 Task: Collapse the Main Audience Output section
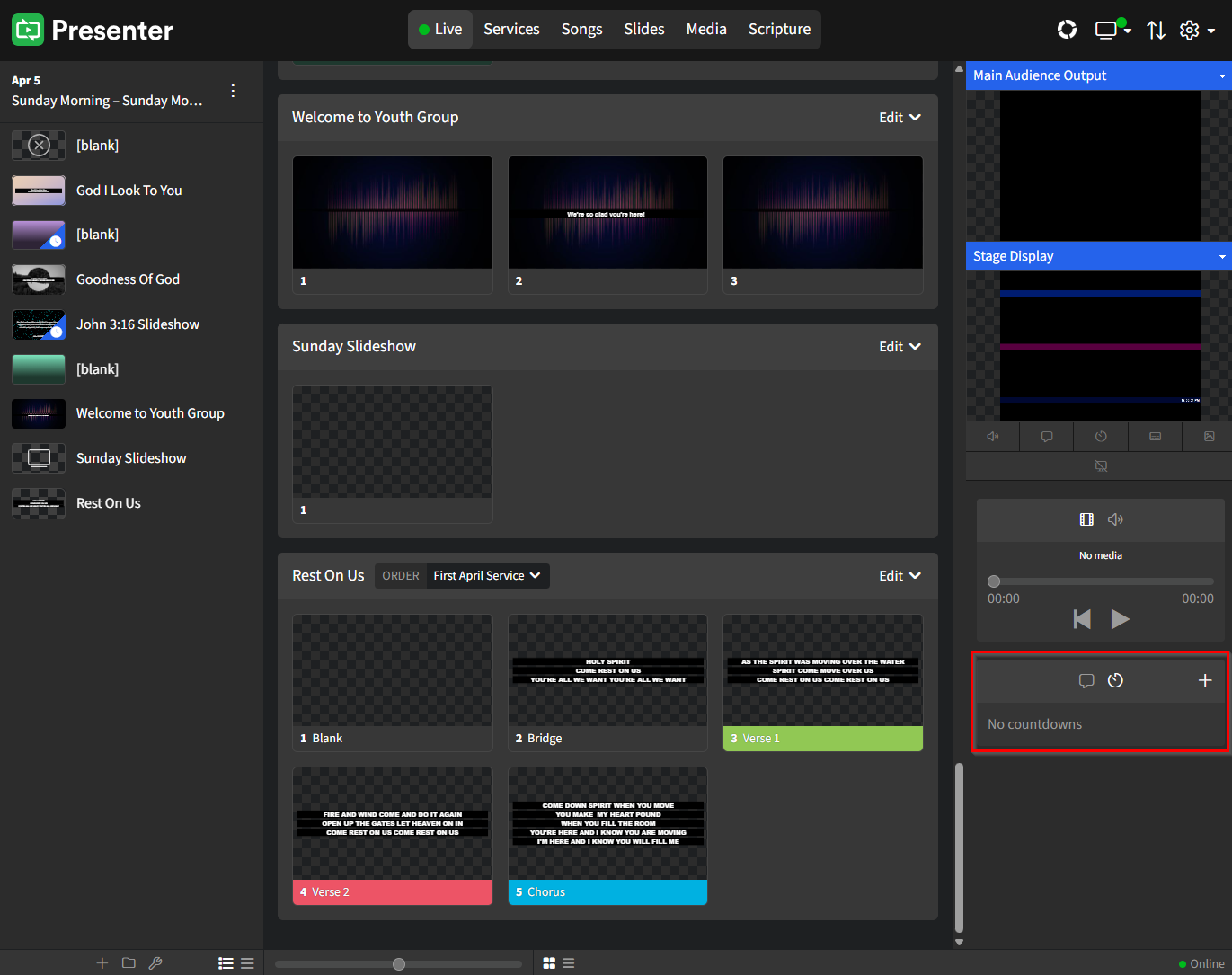click(1224, 75)
